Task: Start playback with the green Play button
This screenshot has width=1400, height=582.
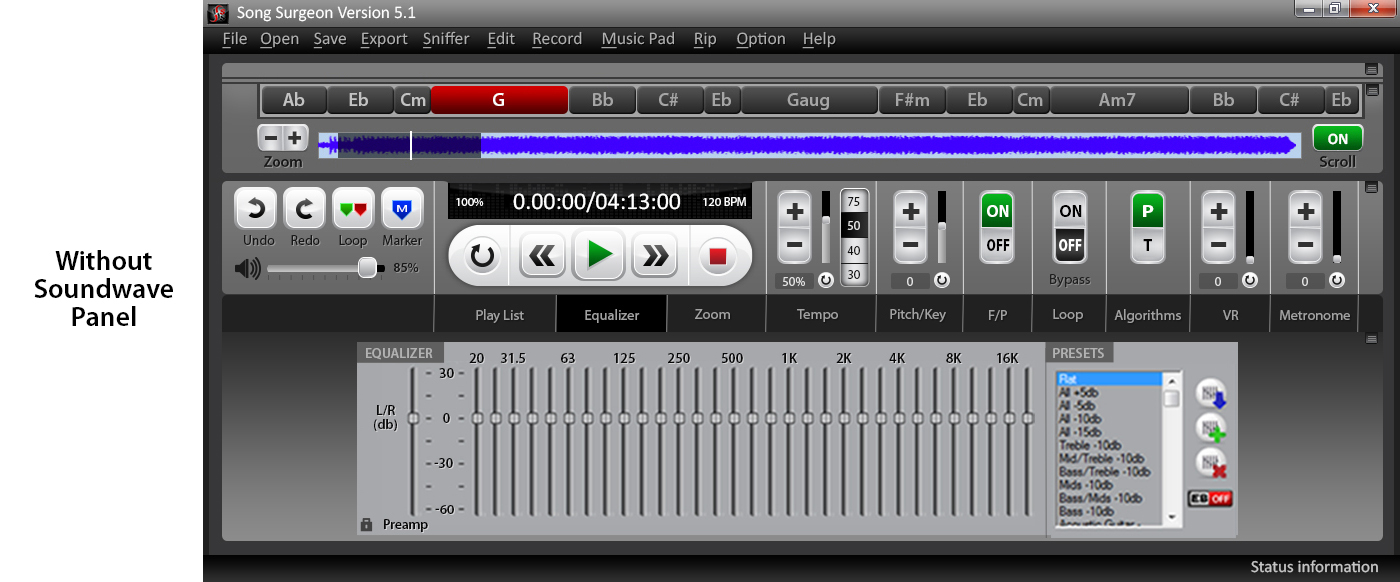Action: tap(599, 255)
